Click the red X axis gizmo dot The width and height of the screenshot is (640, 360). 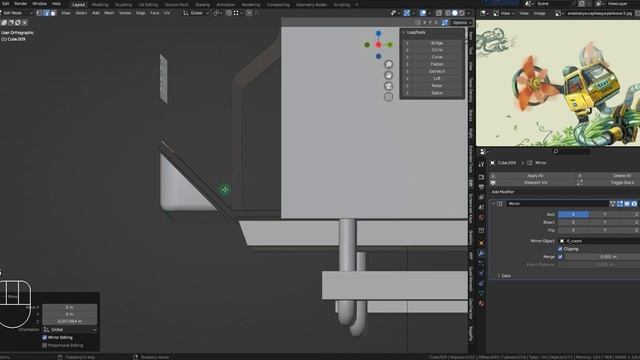click(378, 44)
